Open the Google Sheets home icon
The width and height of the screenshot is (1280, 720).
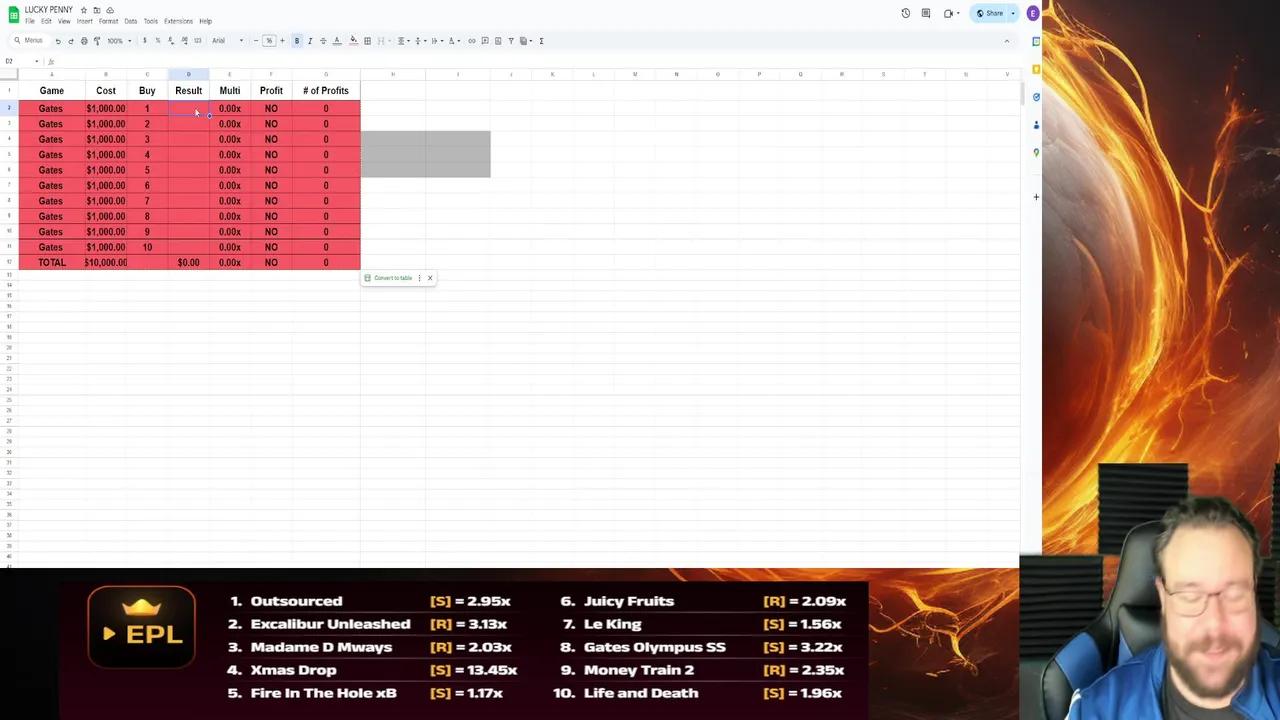point(13,15)
